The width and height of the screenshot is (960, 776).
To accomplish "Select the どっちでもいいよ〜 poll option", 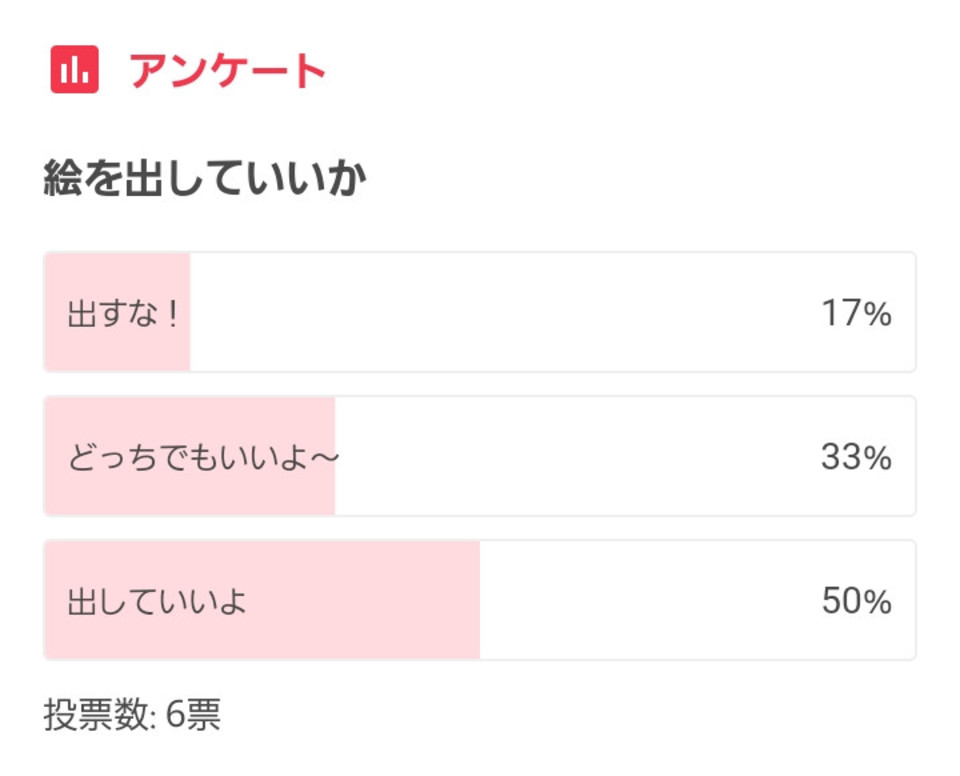I will point(480,456).
